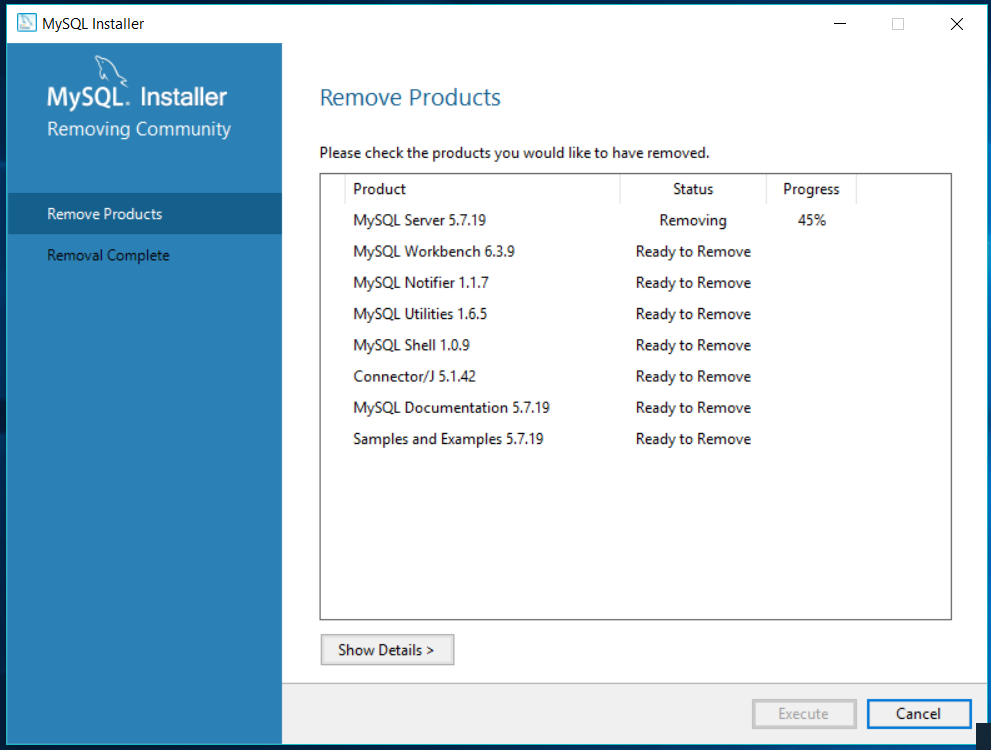Screen dimensions: 991x750
Task: Click the MySQL Installer title bar icon
Action: (x=27, y=23)
